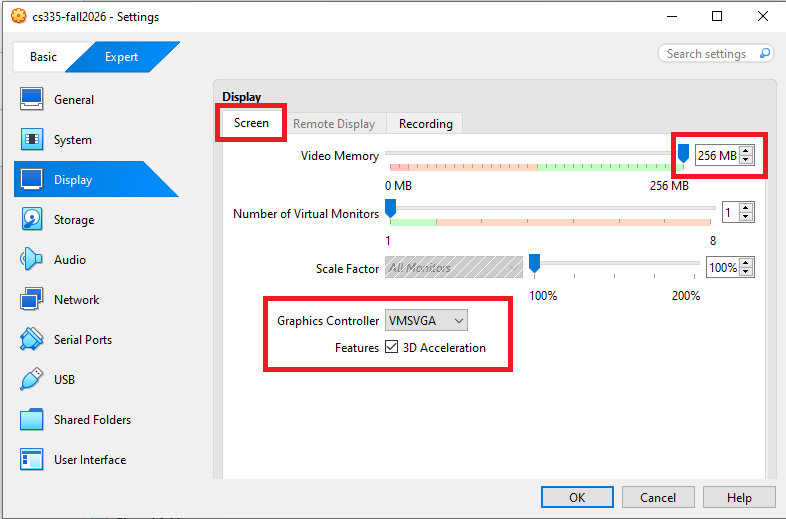Screen dimensions: 786x519
Task: Disable the 3D Acceleration checkbox
Action: point(393,348)
